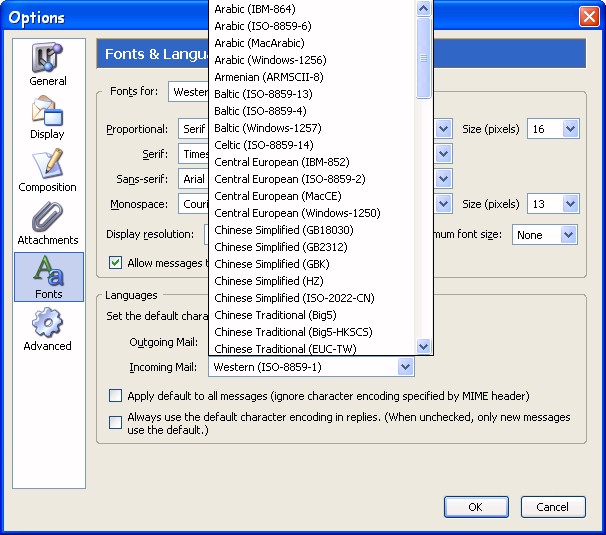This screenshot has width=606, height=535.
Task: Open the Advanced options panel
Action: tap(48, 329)
